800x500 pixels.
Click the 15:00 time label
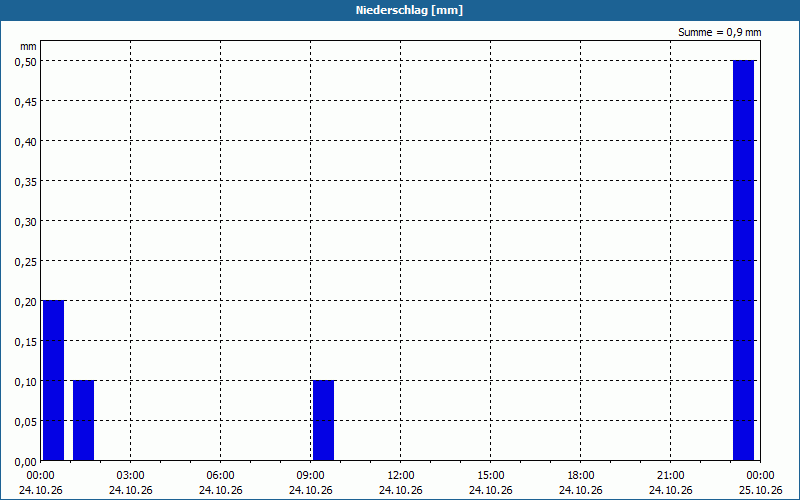(x=491, y=476)
